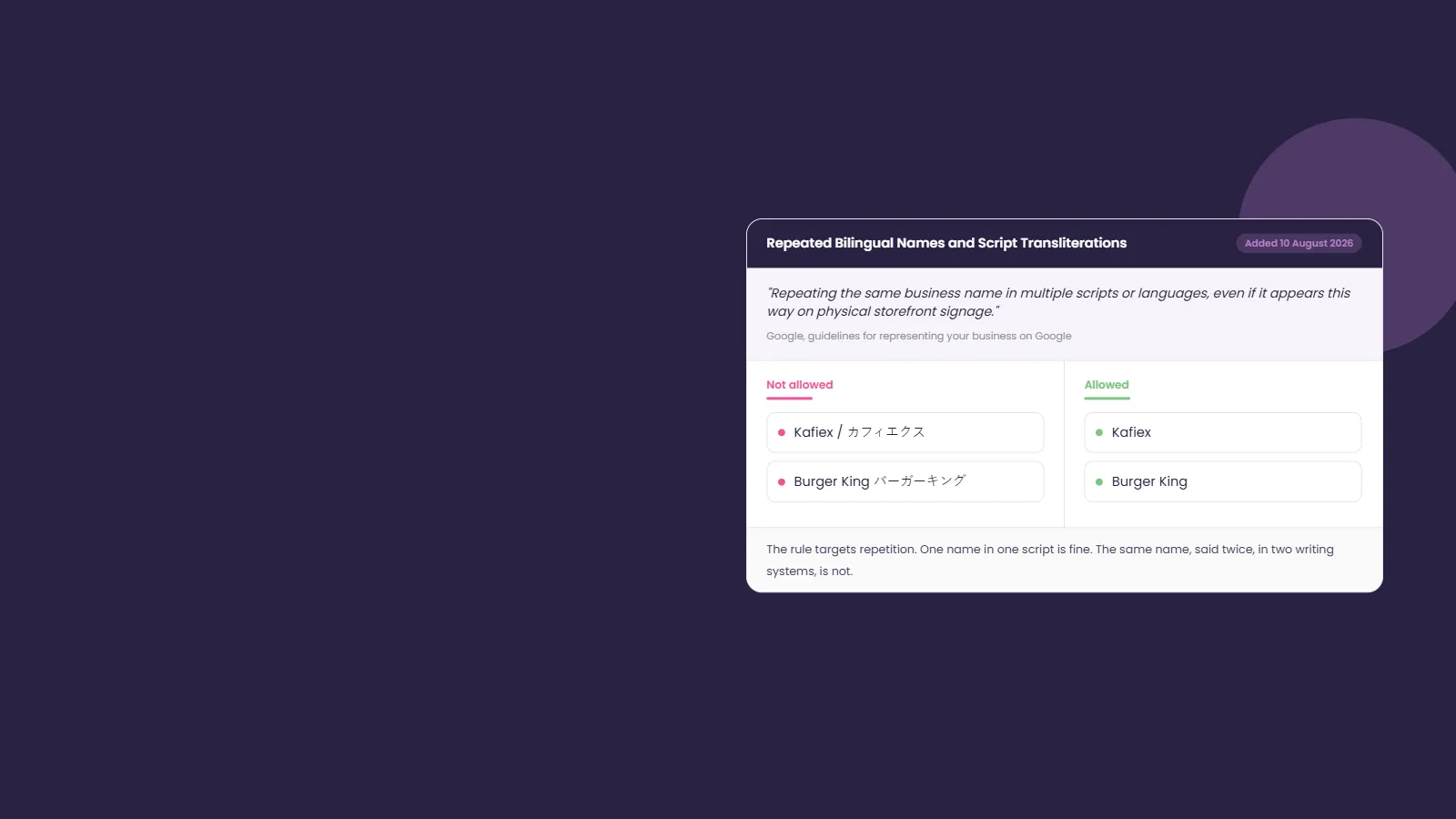The height and width of the screenshot is (819, 1456).
Task: Click the footer note 'The rule targets repetition'
Action: click(1050, 561)
